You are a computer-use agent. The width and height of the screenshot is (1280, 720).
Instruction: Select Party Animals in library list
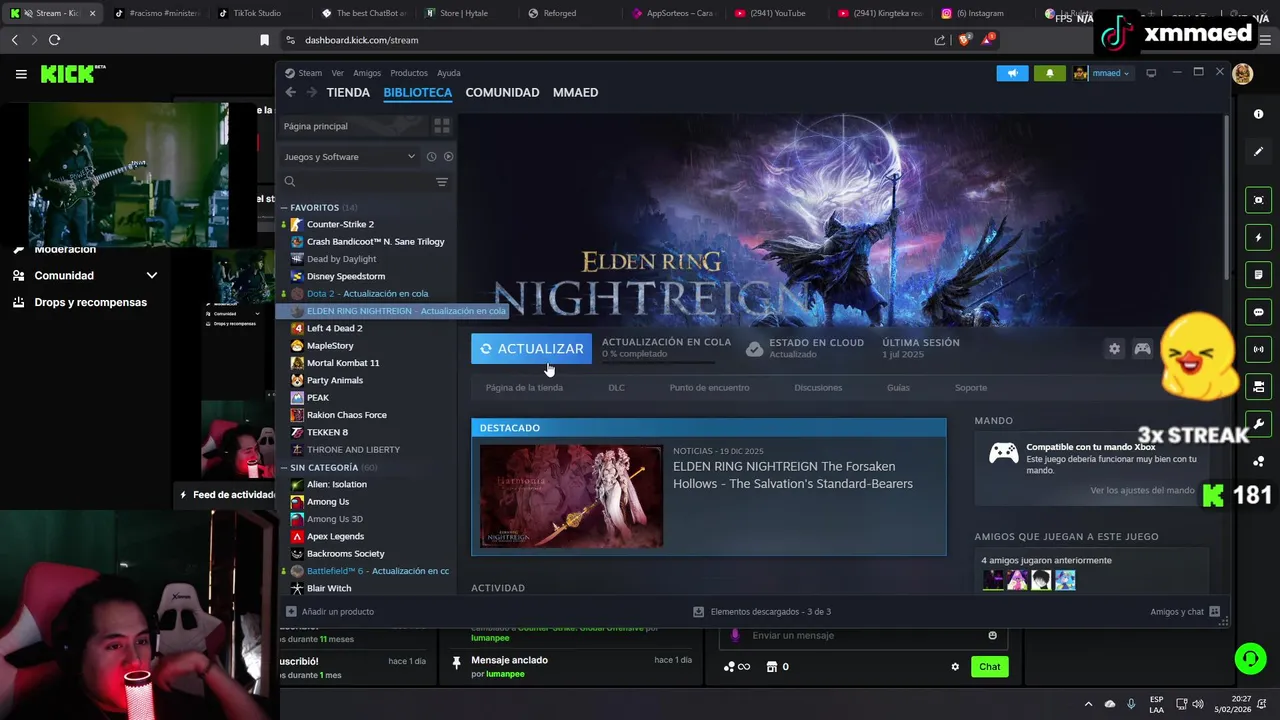[x=334, y=380]
